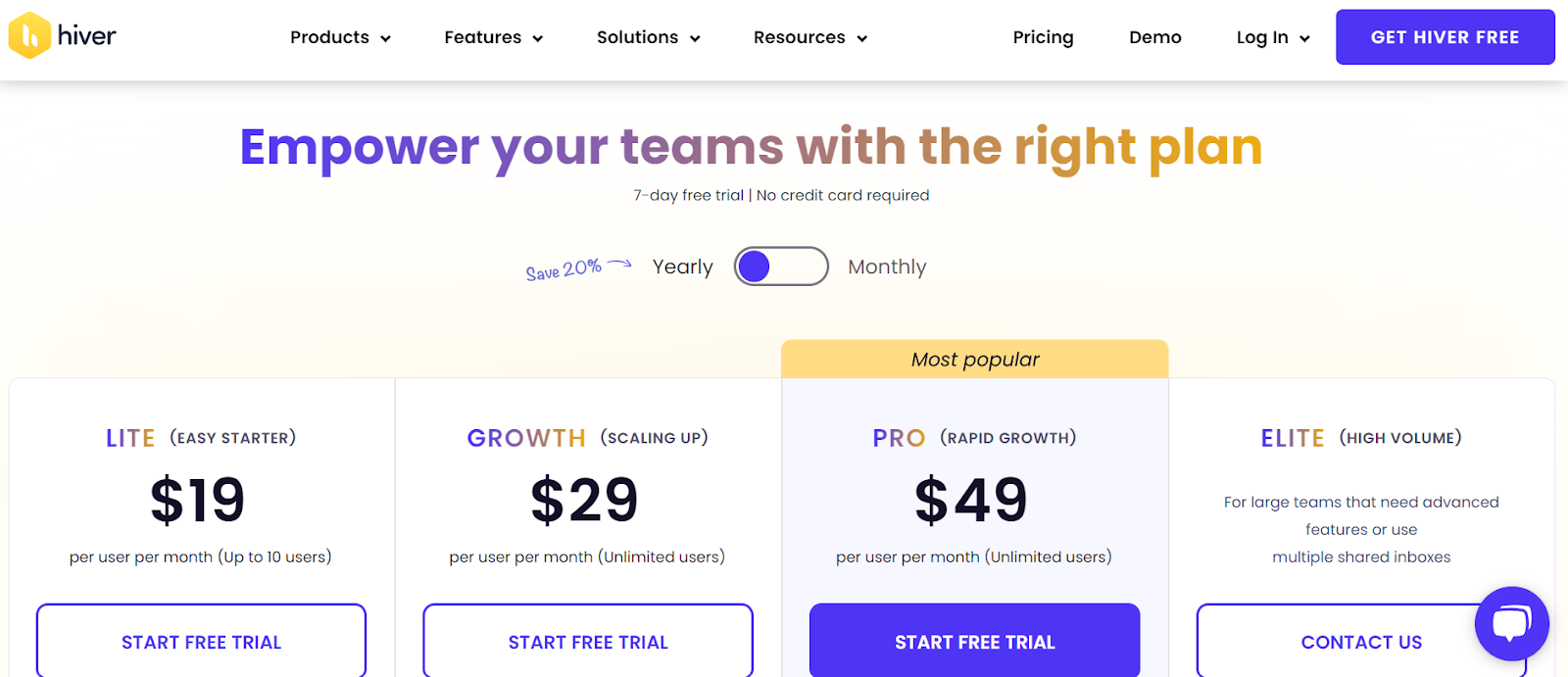Start free trial for Growth plan
1568x677 pixels.
(588, 642)
